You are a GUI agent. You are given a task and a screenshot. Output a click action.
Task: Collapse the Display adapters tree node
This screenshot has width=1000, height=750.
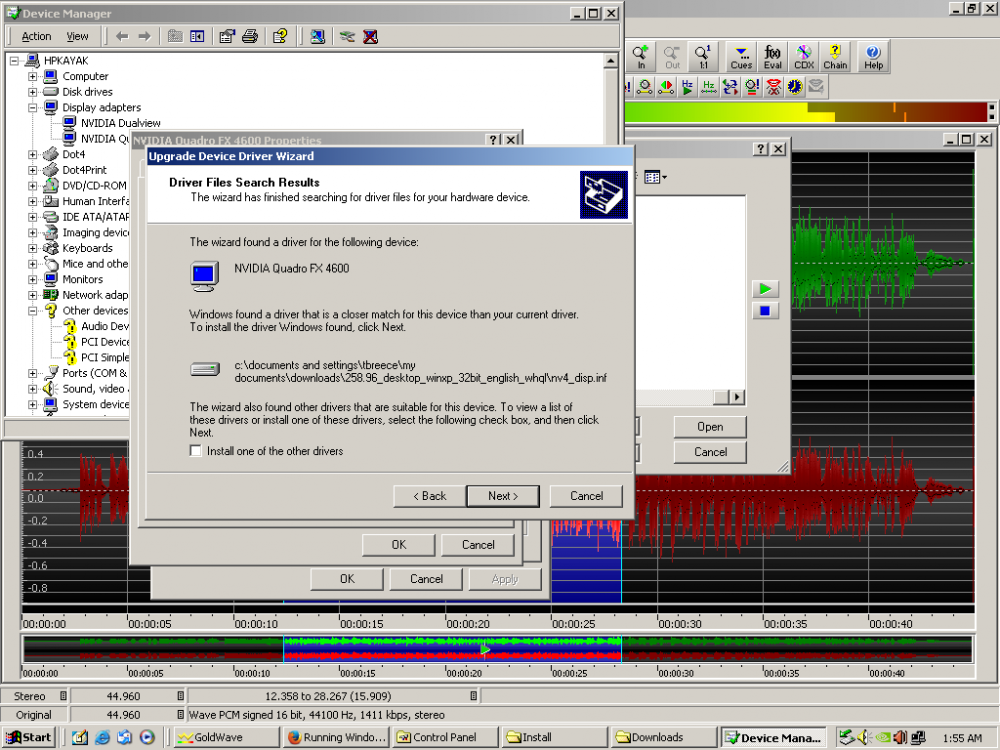pyautogui.click(x=33, y=107)
